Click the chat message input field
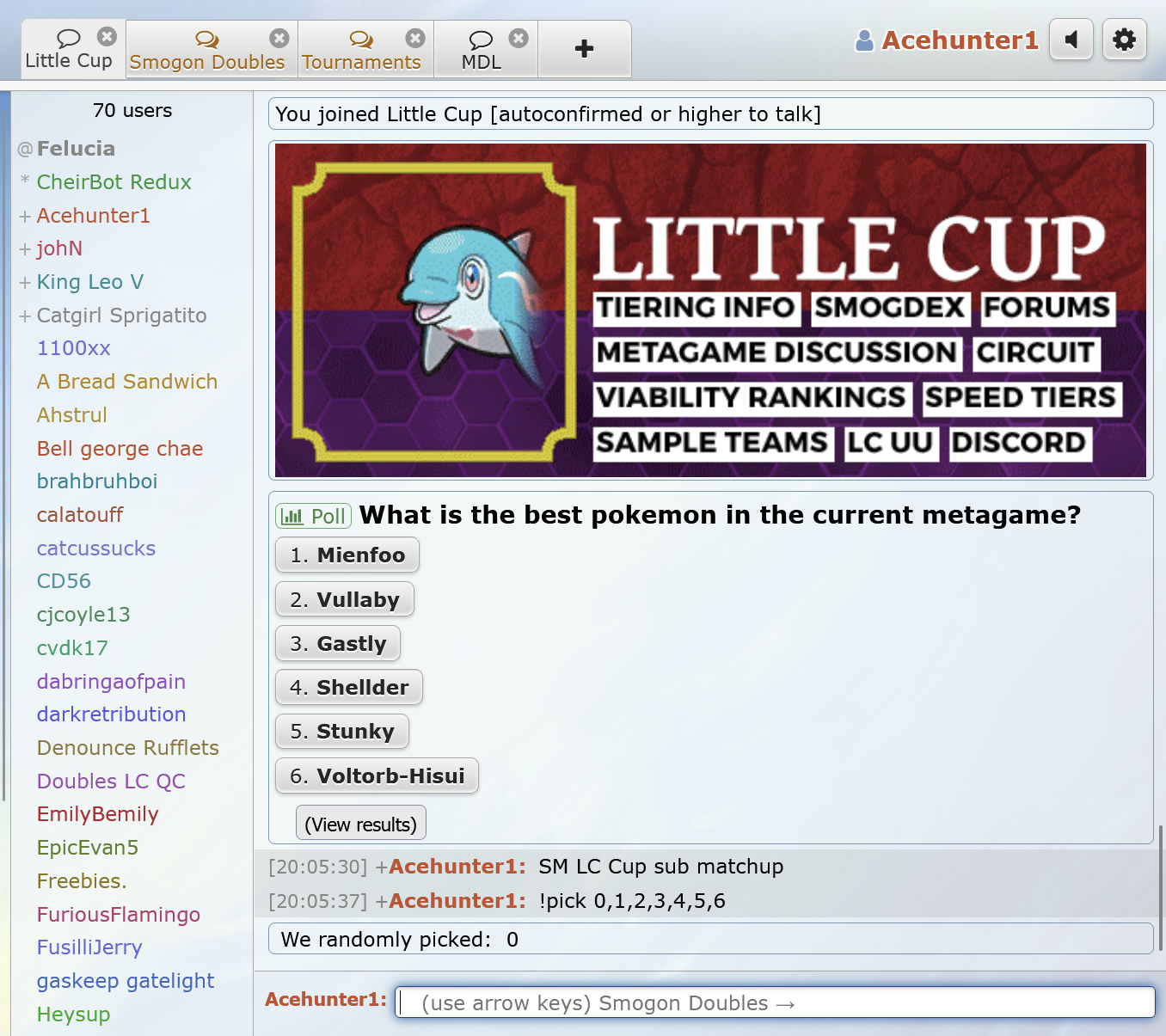Image resolution: width=1166 pixels, height=1036 pixels. click(774, 1002)
